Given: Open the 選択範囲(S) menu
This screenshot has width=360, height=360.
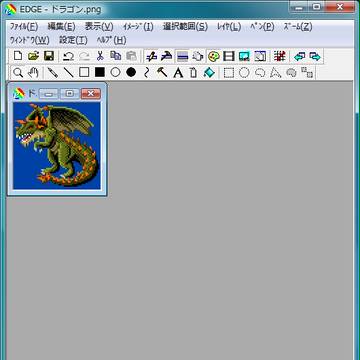Looking at the screenshot, I should point(185,27).
